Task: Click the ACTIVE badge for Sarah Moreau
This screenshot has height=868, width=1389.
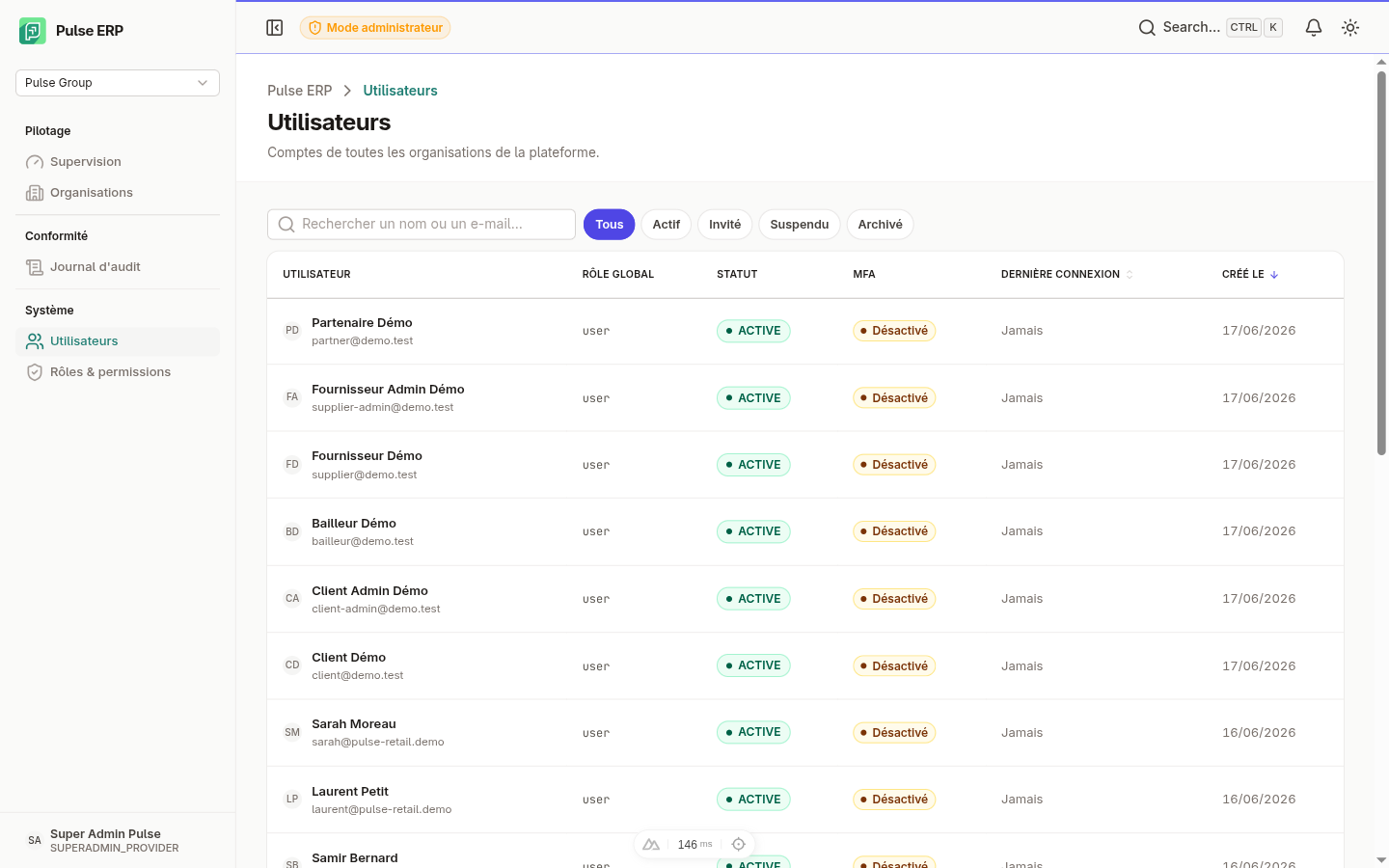Action: coord(753,733)
